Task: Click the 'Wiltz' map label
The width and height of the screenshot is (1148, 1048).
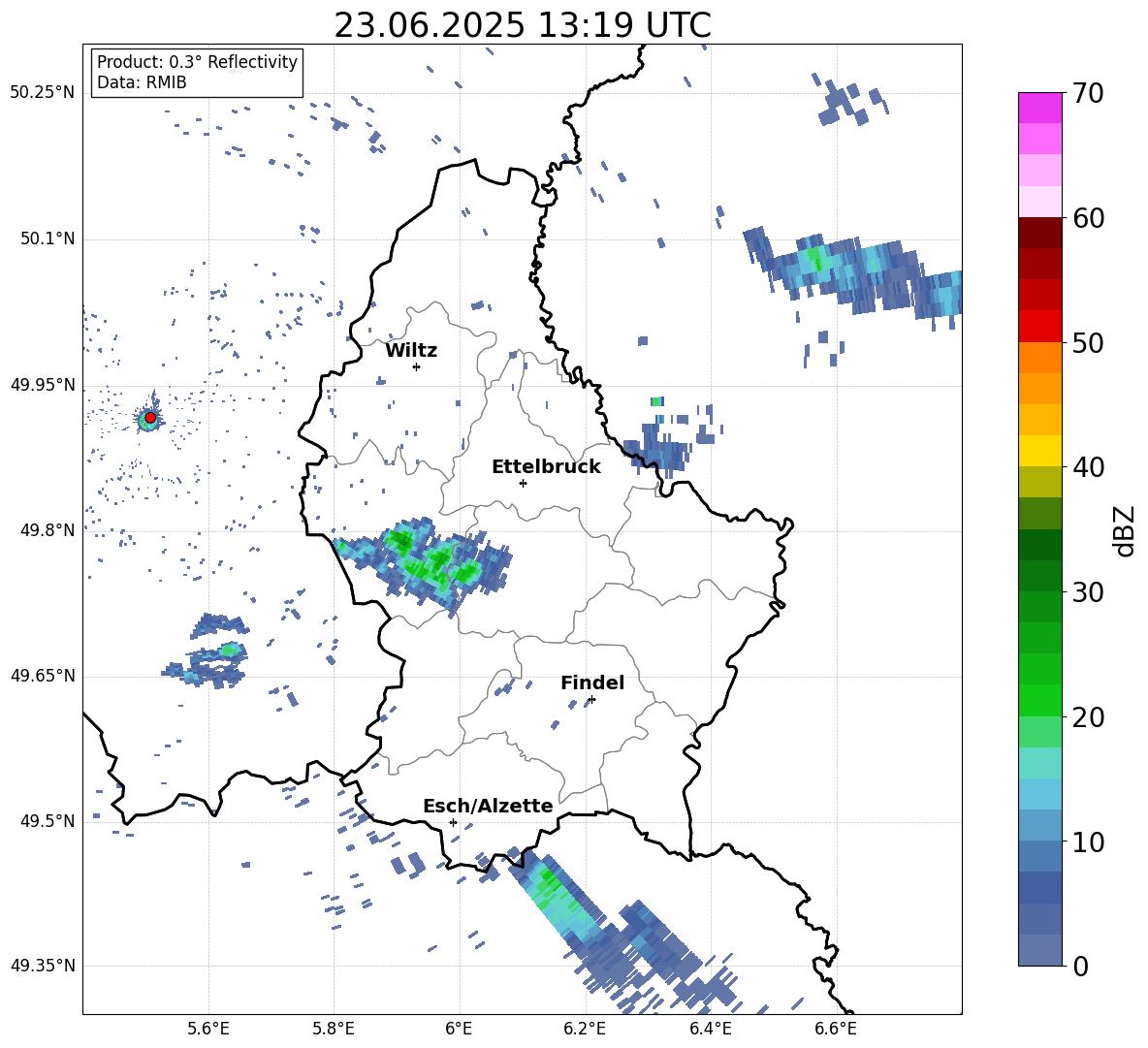Action: (411, 351)
